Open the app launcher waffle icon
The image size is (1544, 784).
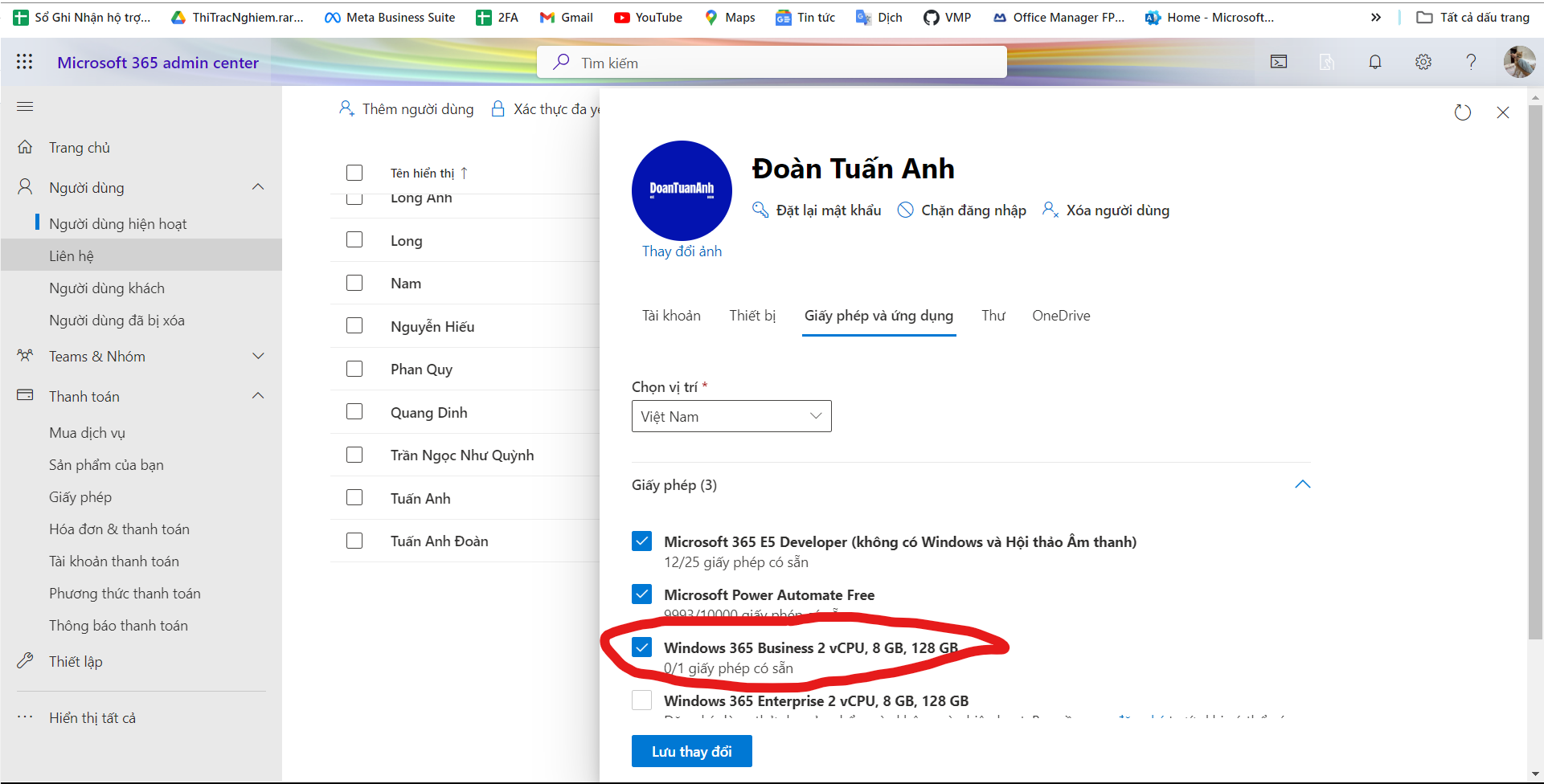click(24, 62)
